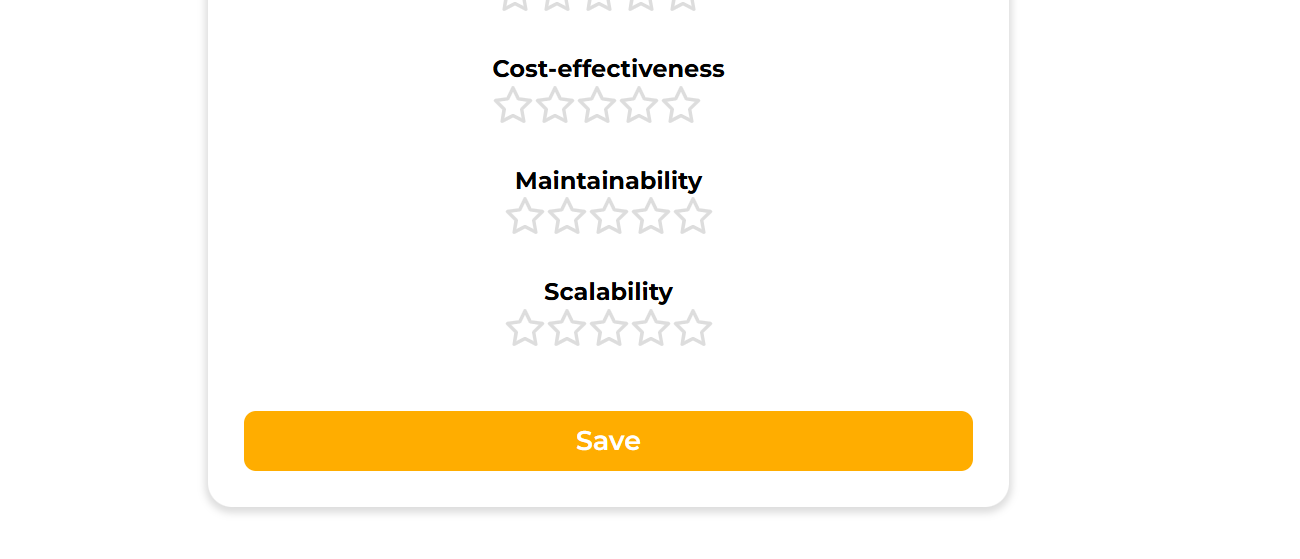Click the orange Save button
Screen dimensions: 1300x559
pos(608,441)
